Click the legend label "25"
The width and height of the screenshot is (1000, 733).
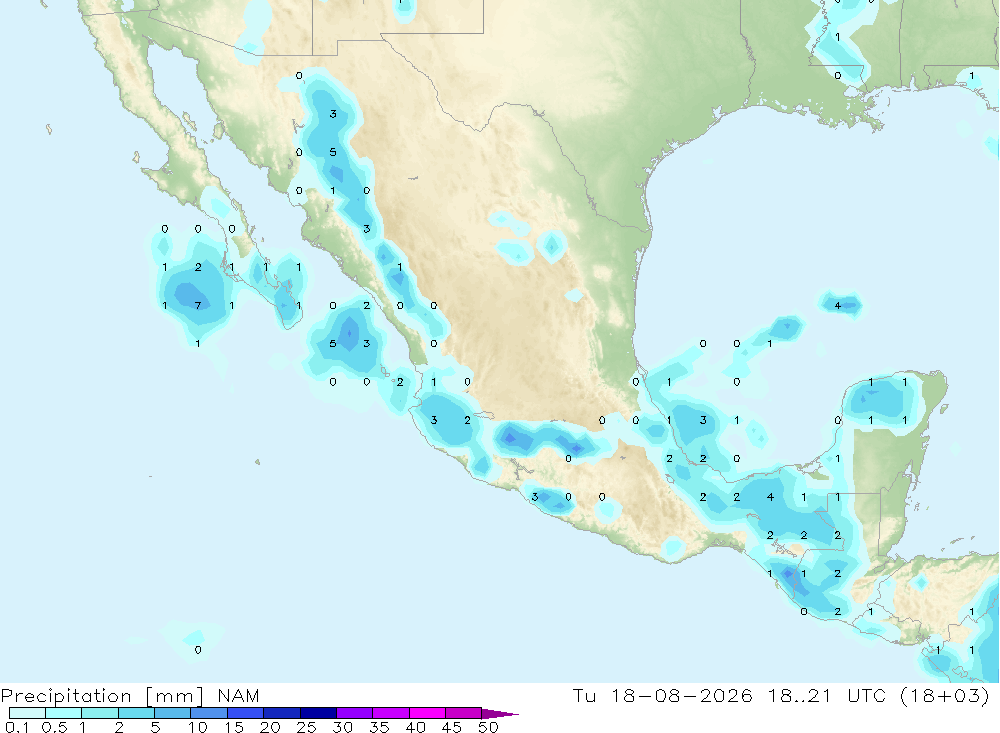[x=306, y=727]
